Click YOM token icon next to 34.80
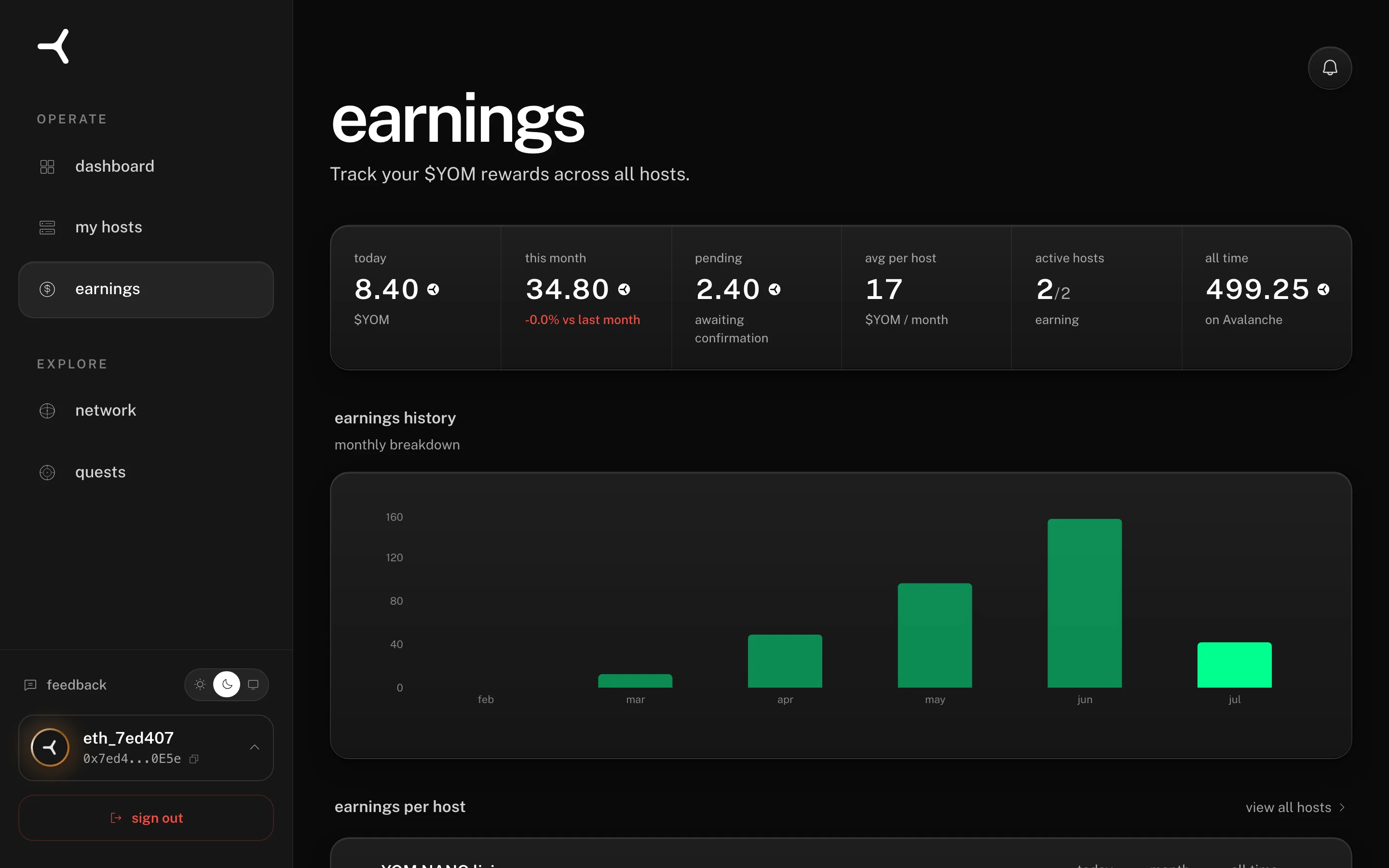The image size is (1389, 868). [624, 289]
